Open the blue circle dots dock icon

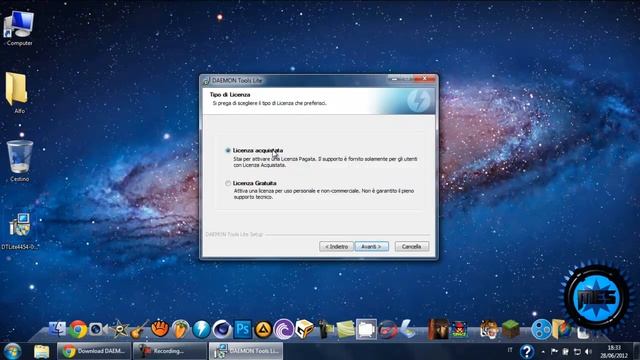pyautogui.click(x=541, y=330)
